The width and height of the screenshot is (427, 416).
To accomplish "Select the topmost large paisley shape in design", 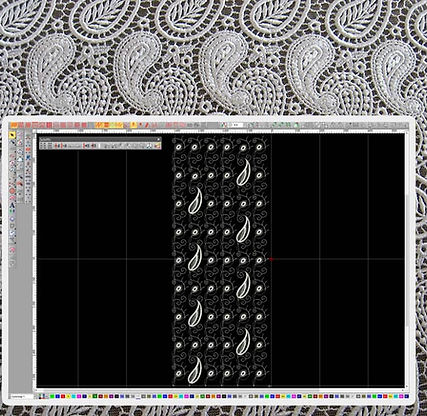I will [x=243, y=172].
